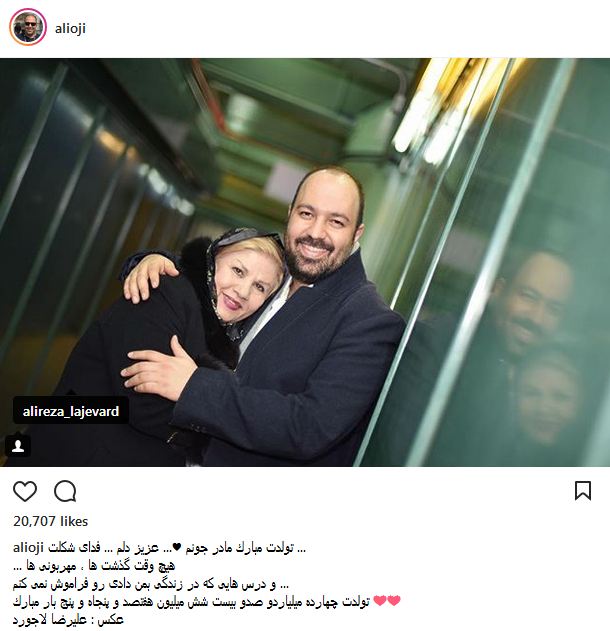Save the post with the bookmark icon
Image resolution: width=610 pixels, height=631 pixels.
[583, 491]
